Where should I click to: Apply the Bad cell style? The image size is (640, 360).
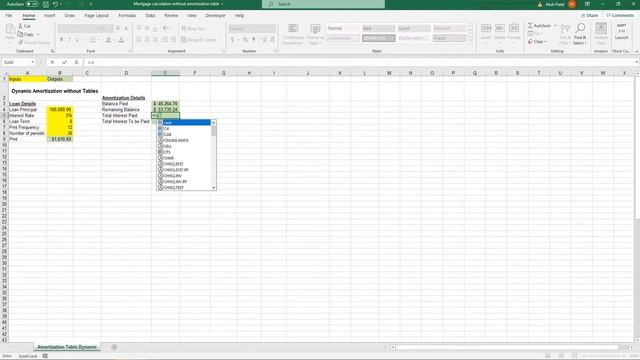378,28
